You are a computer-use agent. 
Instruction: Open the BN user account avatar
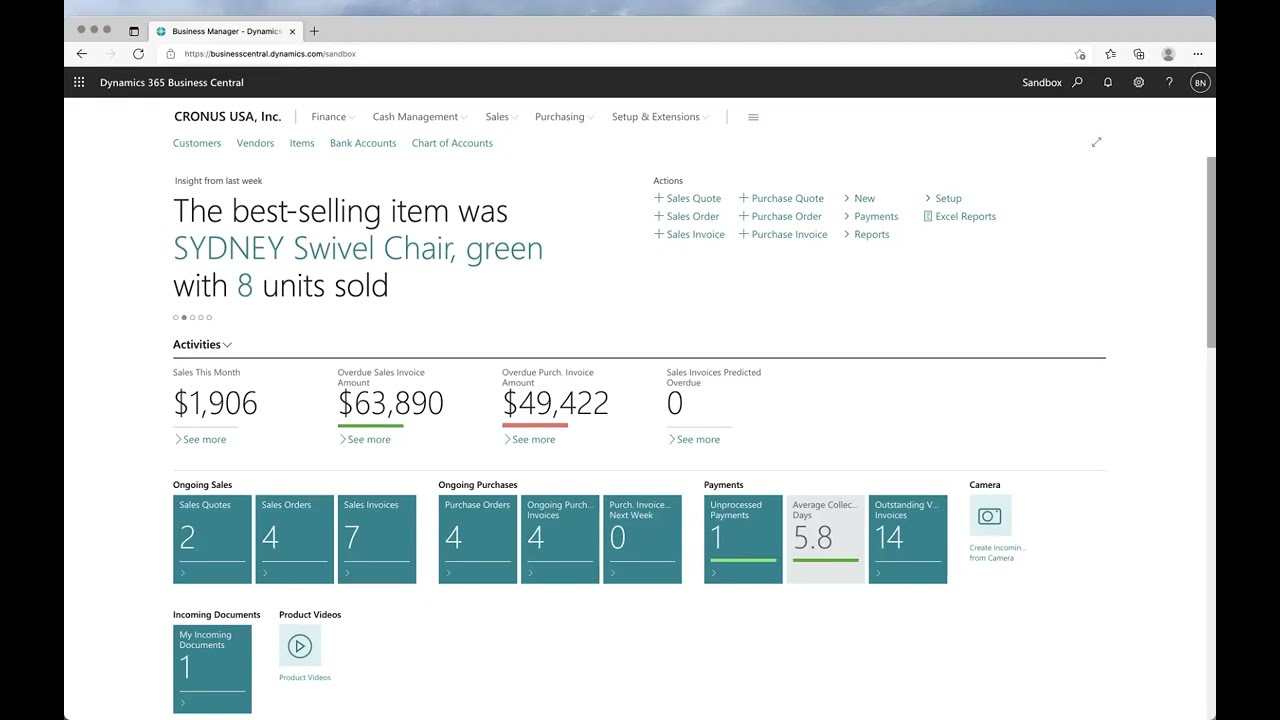pyautogui.click(x=1200, y=83)
